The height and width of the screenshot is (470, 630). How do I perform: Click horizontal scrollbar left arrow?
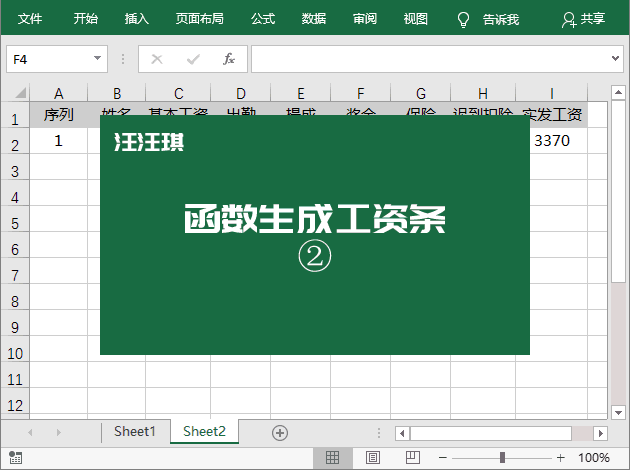tap(402, 433)
